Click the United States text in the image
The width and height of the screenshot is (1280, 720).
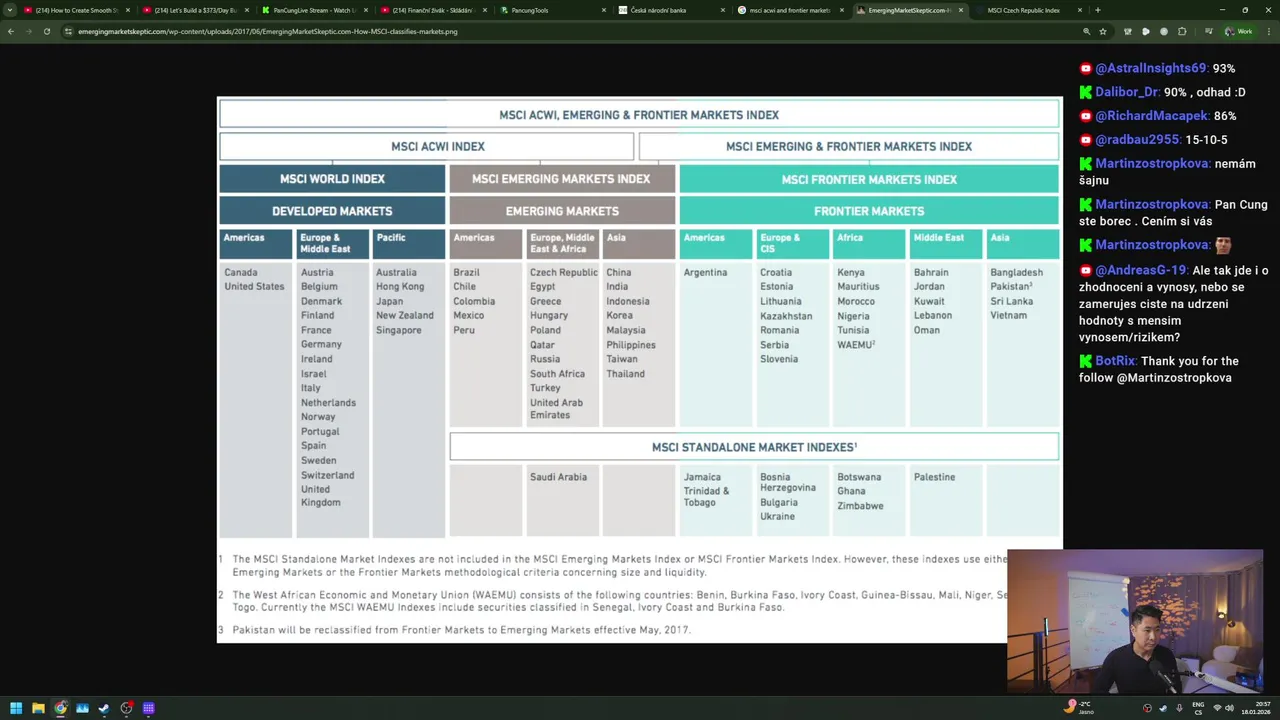click(x=254, y=286)
